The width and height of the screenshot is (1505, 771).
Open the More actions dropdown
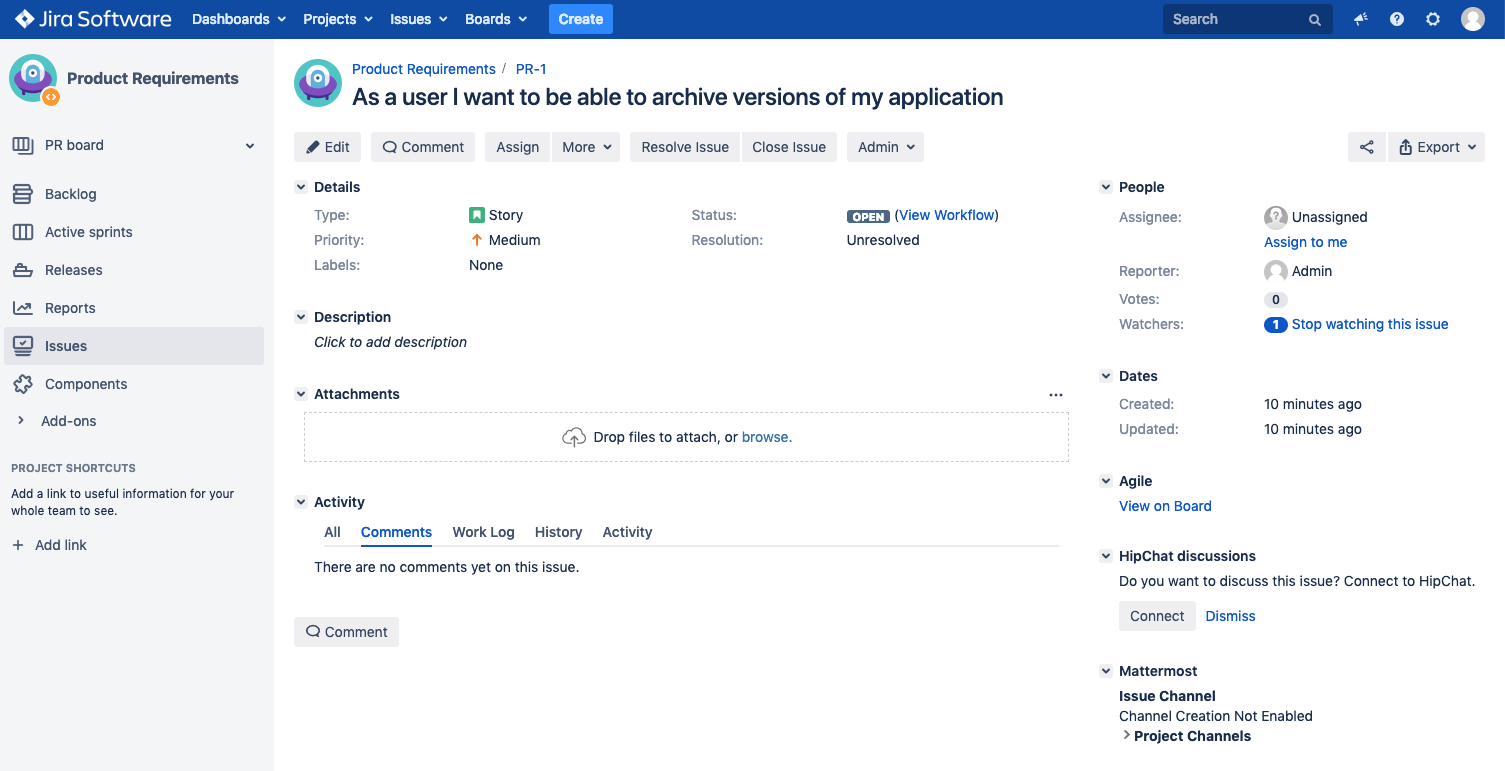[585, 147]
